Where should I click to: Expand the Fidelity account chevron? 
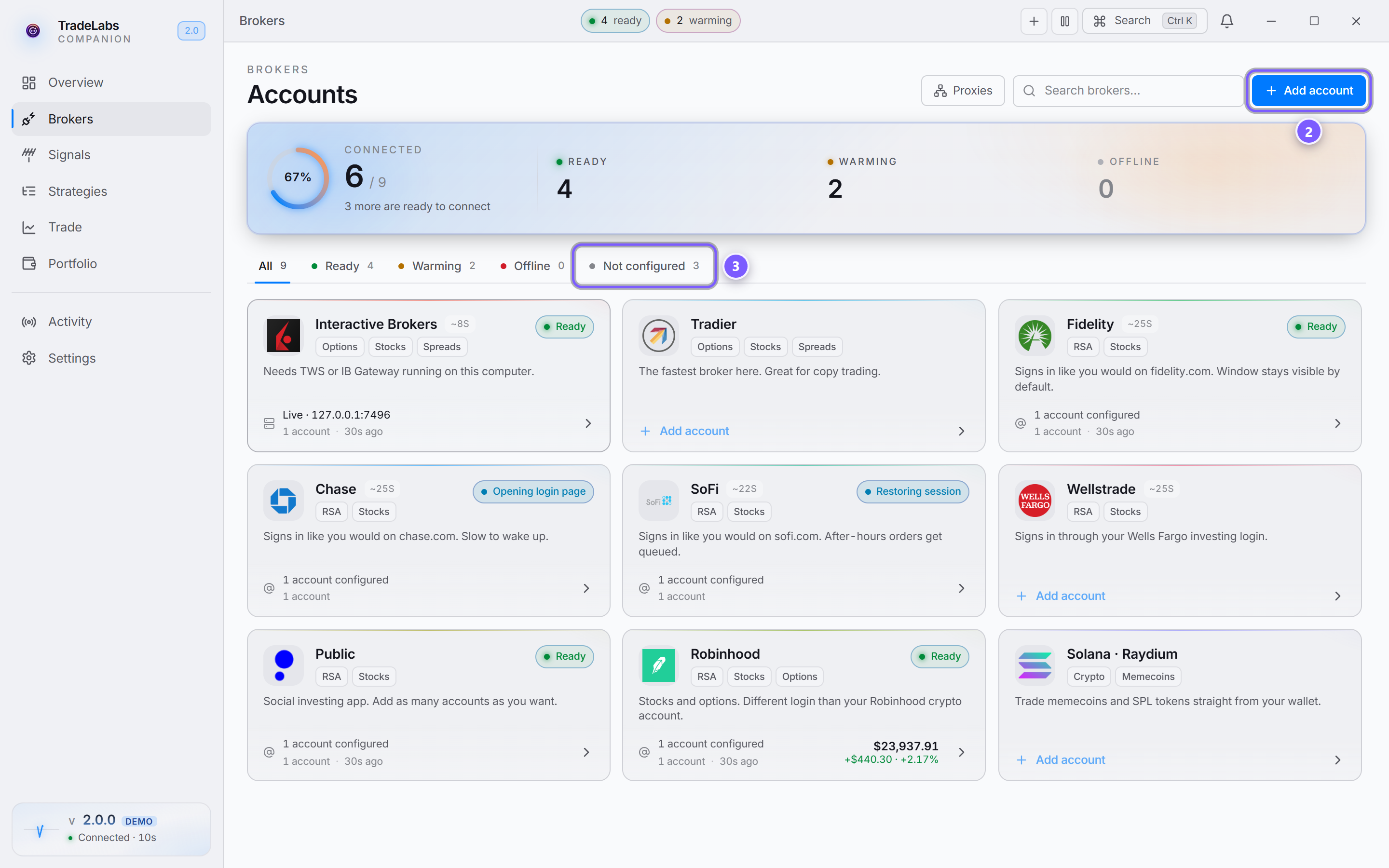click(x=1337, y=424)
